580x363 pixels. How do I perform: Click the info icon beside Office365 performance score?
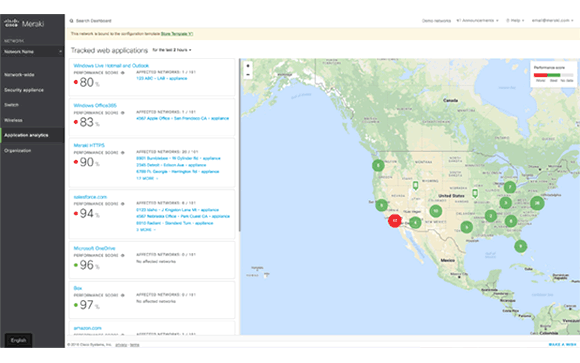(x=123, y=113)
